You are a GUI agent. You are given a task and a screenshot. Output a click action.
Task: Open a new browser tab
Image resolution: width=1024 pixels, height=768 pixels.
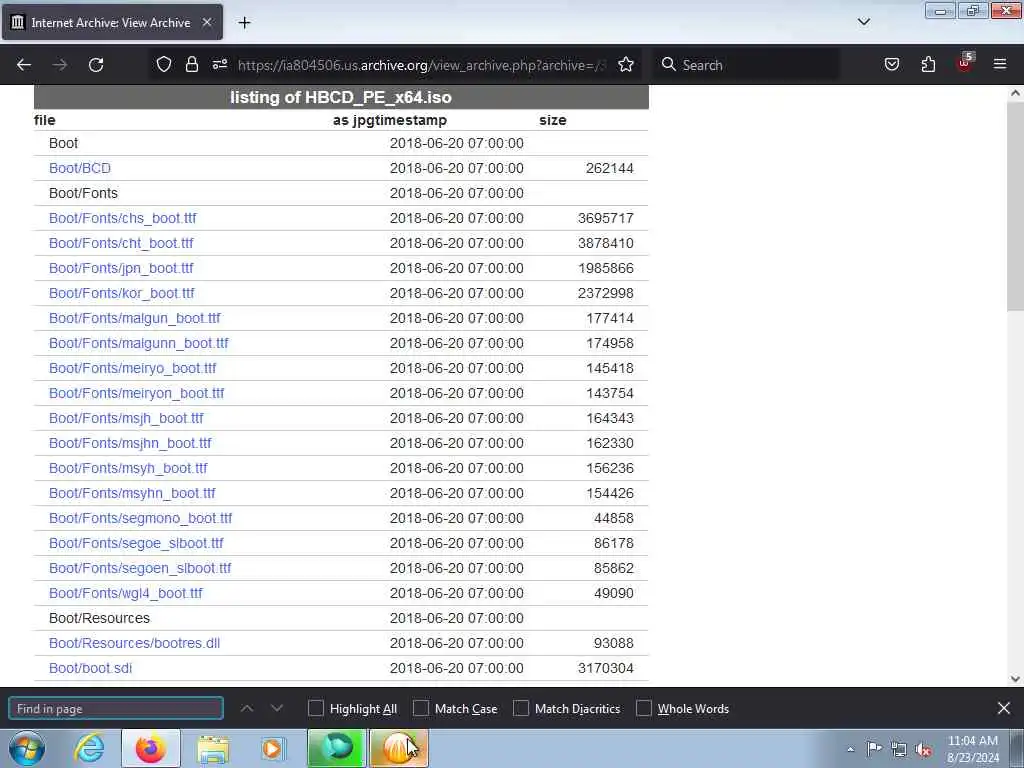pos(244,23)
